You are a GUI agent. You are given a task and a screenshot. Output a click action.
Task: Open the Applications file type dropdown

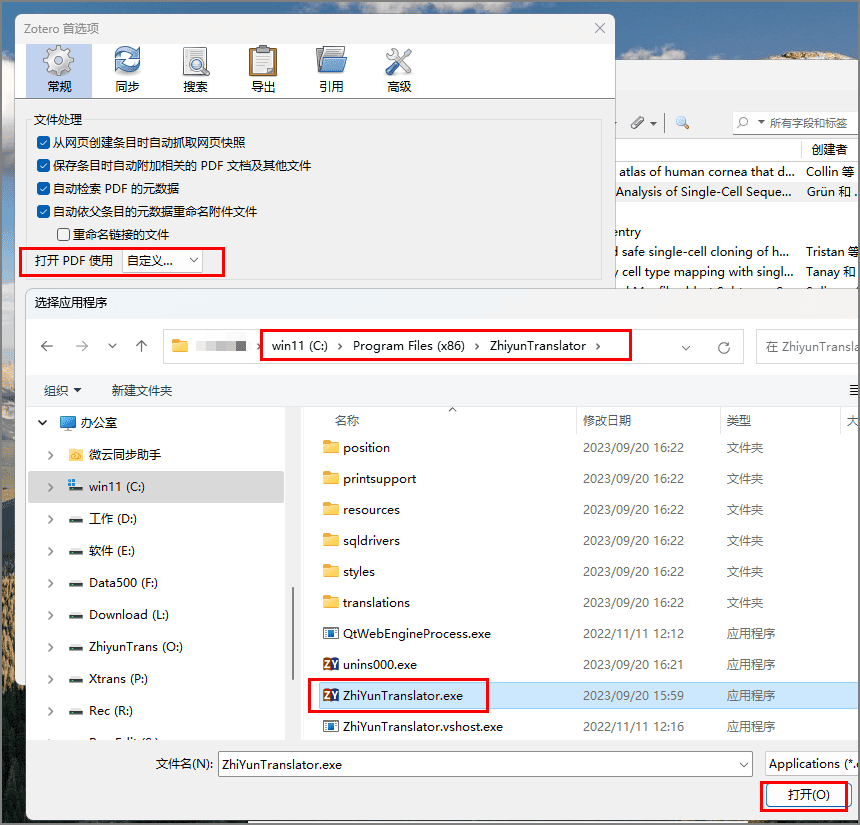[x=810, y=764]
